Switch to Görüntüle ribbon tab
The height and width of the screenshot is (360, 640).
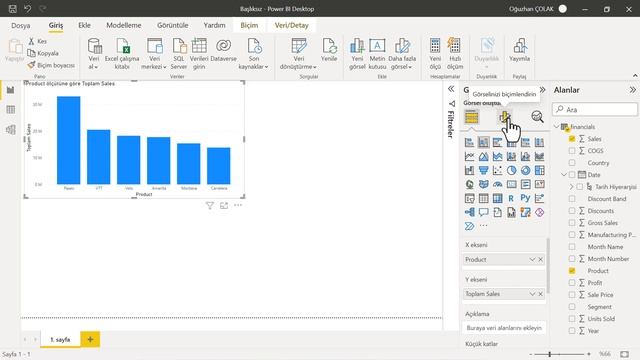(x=173, y=25)
